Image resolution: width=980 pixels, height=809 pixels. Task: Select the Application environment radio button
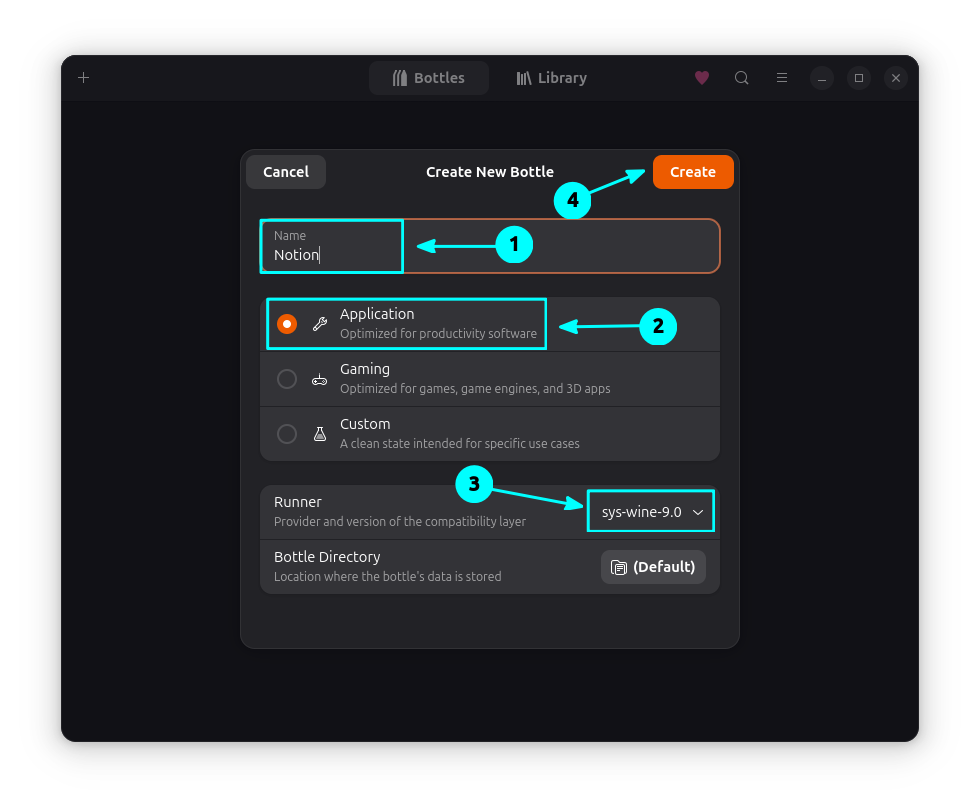pyautogui.click(x=287, y=324)
